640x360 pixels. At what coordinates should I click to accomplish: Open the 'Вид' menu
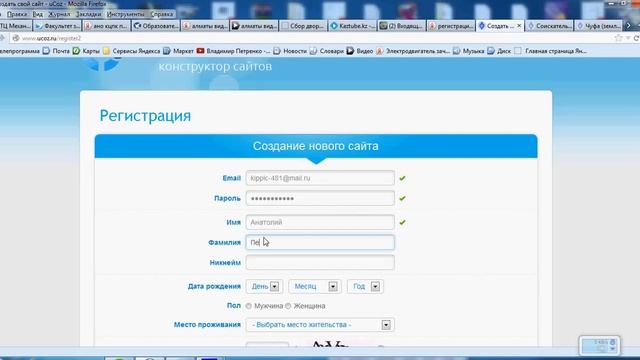point(38,14)
